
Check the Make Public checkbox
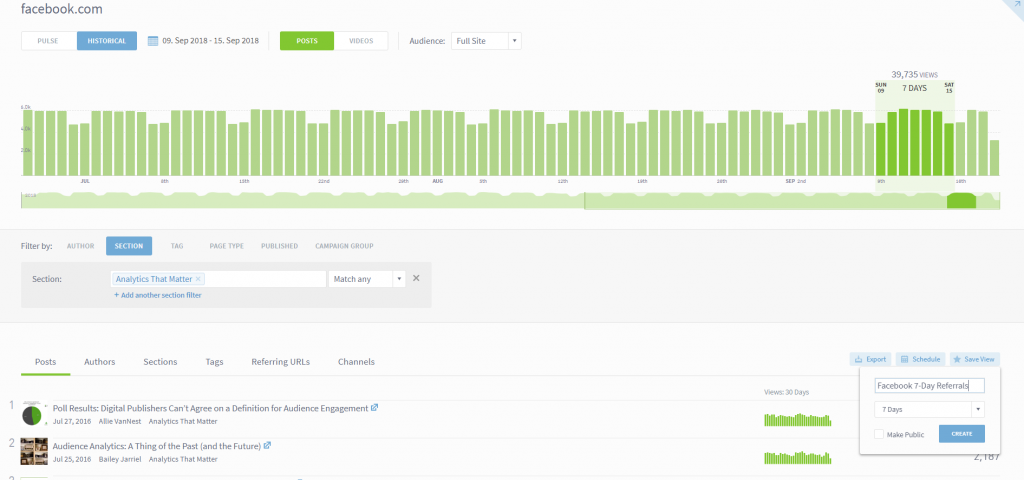[879, 434]
